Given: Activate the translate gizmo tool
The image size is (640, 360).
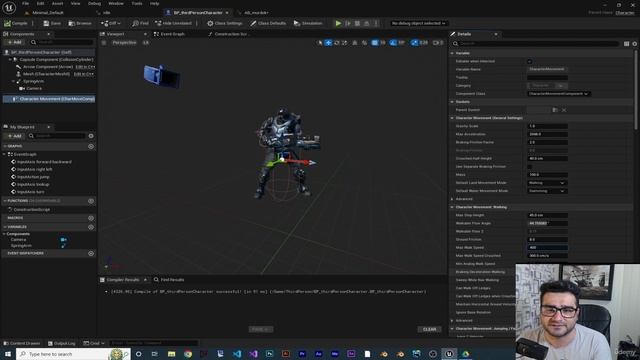Looking at the screenshot, I should coord(329,42).
